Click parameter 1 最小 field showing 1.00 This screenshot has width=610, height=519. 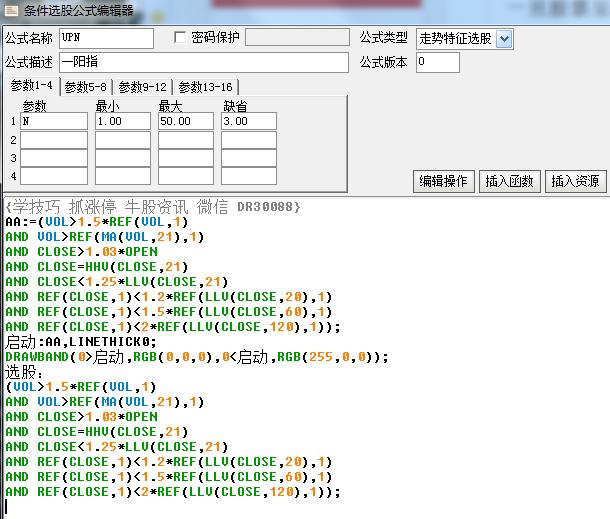(123, 121)
